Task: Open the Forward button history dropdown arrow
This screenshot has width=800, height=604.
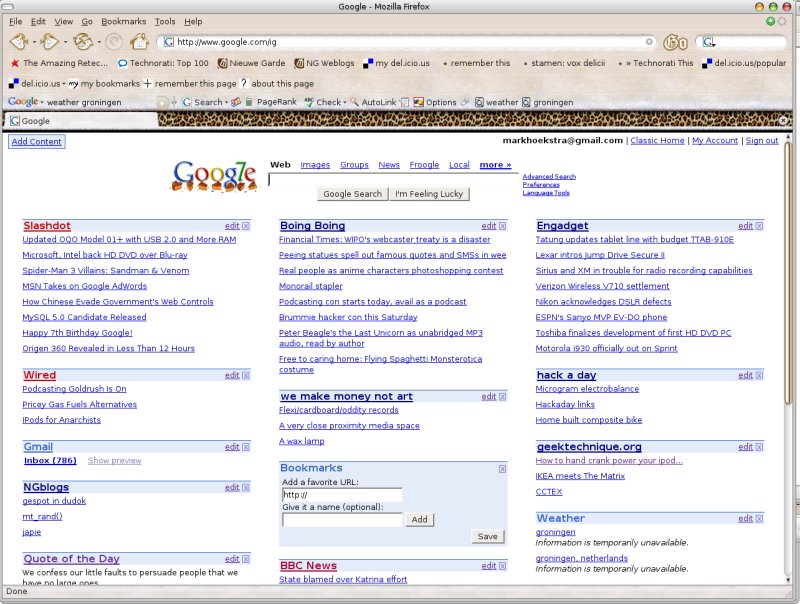Action: click(x=64, y=42)
